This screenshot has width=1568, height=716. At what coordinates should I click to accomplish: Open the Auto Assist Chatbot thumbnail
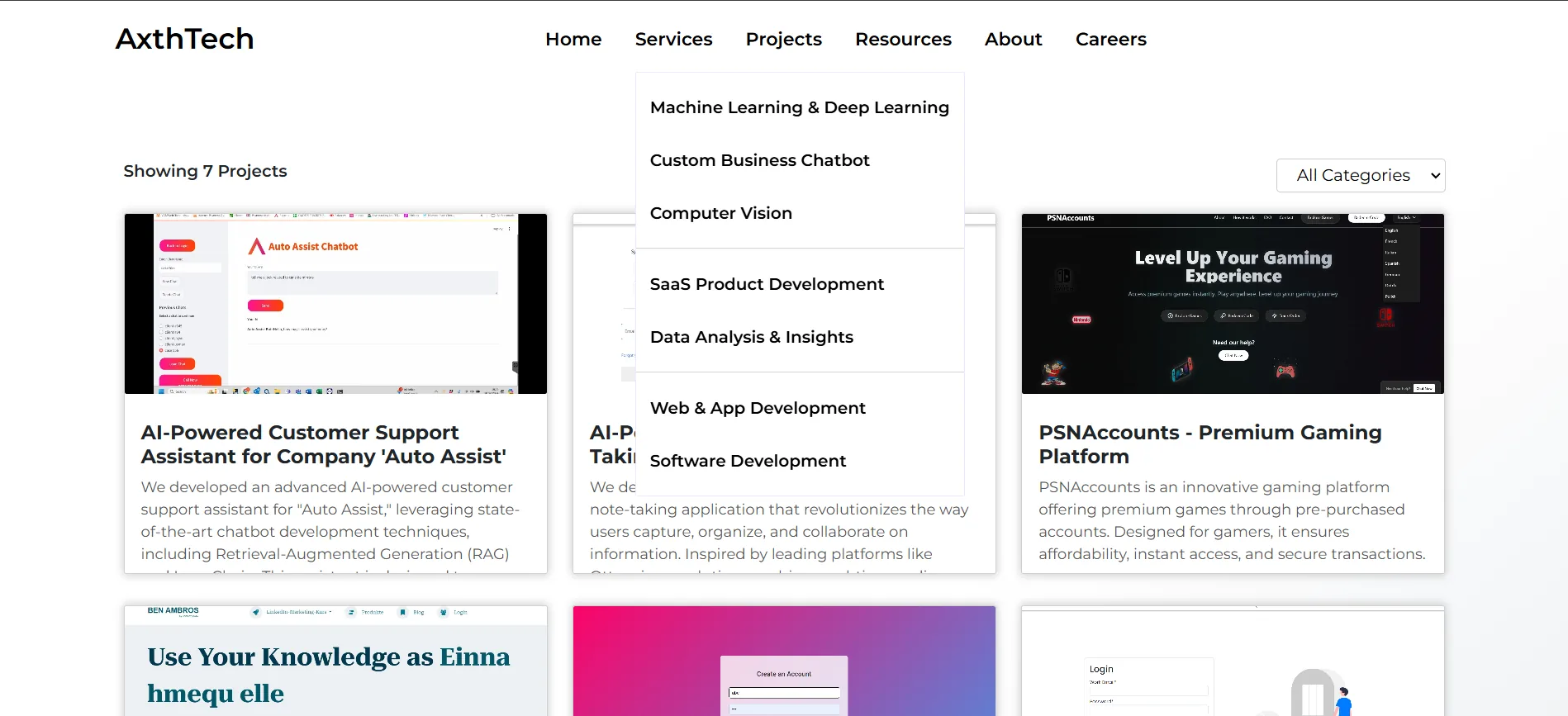pos(335,303)
